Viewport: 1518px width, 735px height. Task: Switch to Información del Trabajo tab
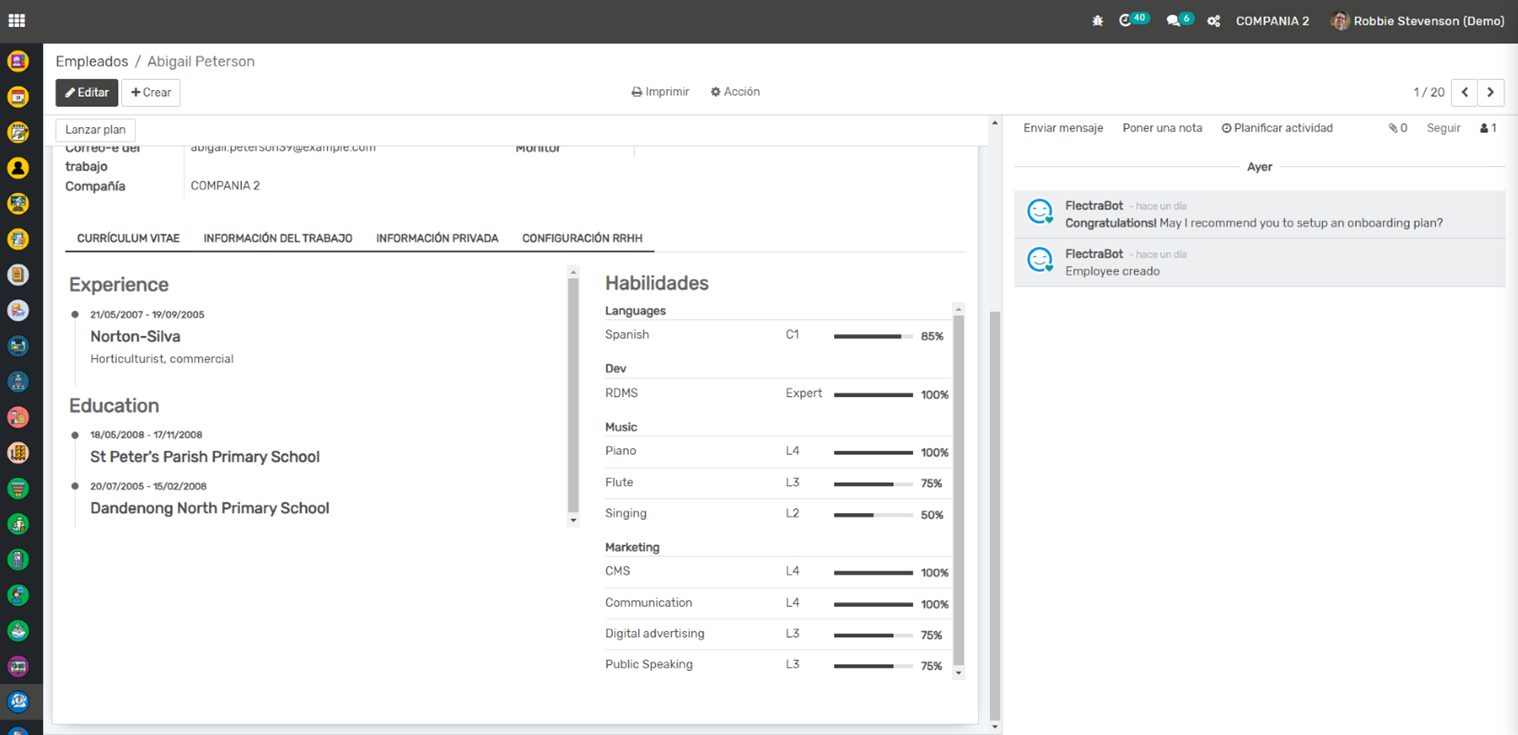click(278, 238)
